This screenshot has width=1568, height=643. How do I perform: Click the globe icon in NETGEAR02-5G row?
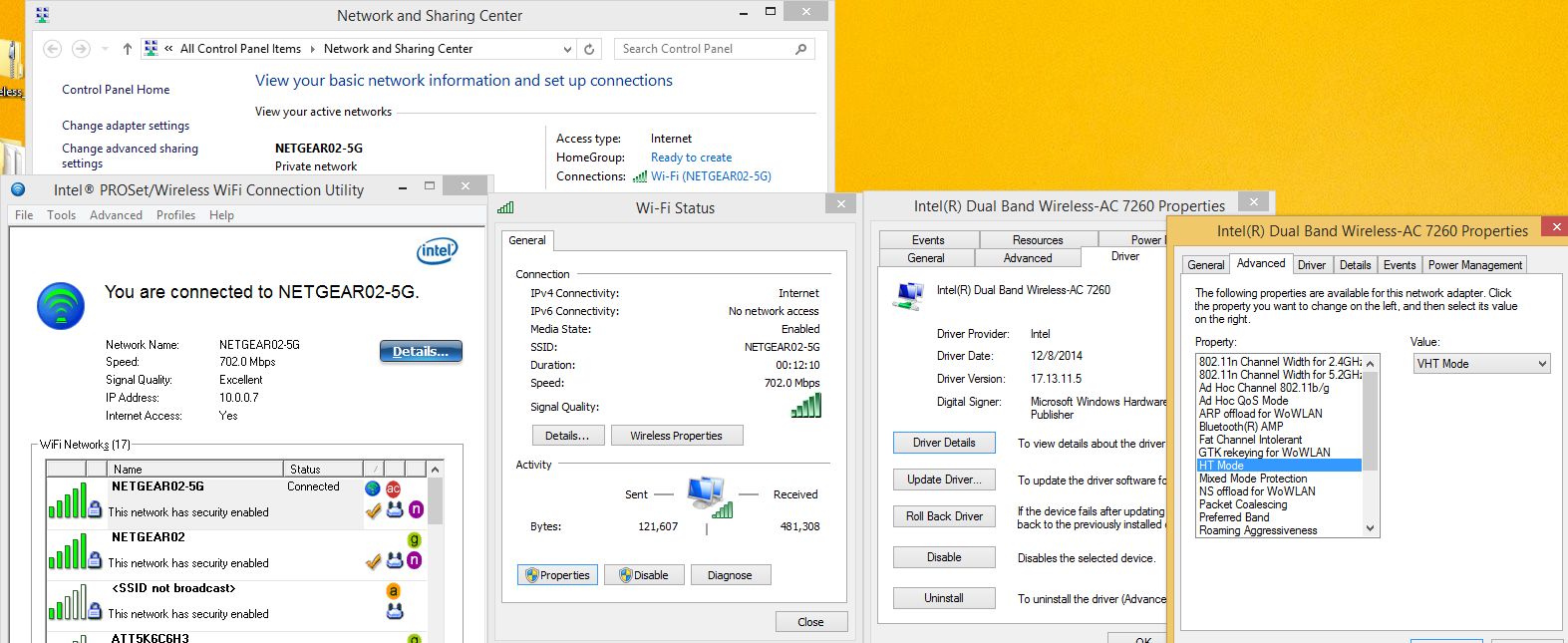[373, 487]
